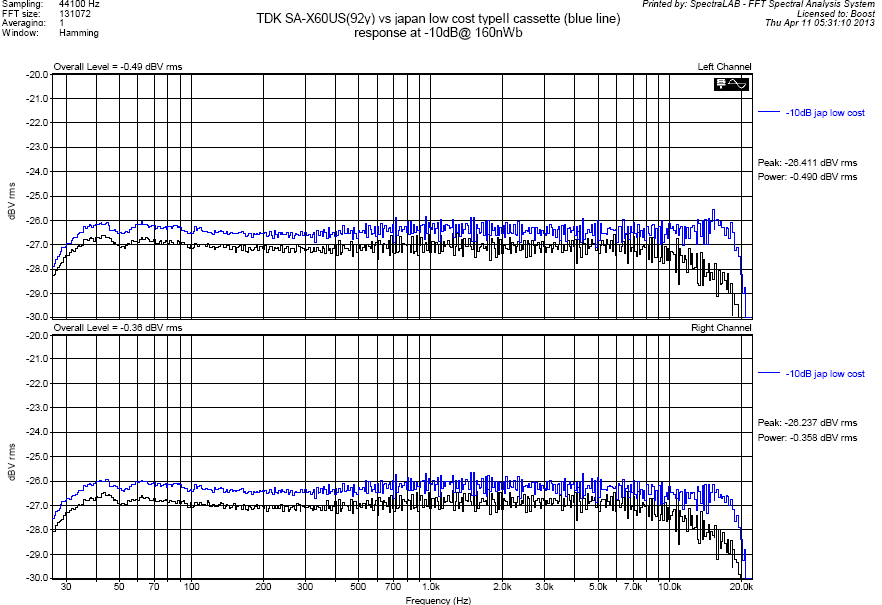Select the Right Channel "-10dB jap low cost" legend label

pyautogui.click(x=825, y=373)
